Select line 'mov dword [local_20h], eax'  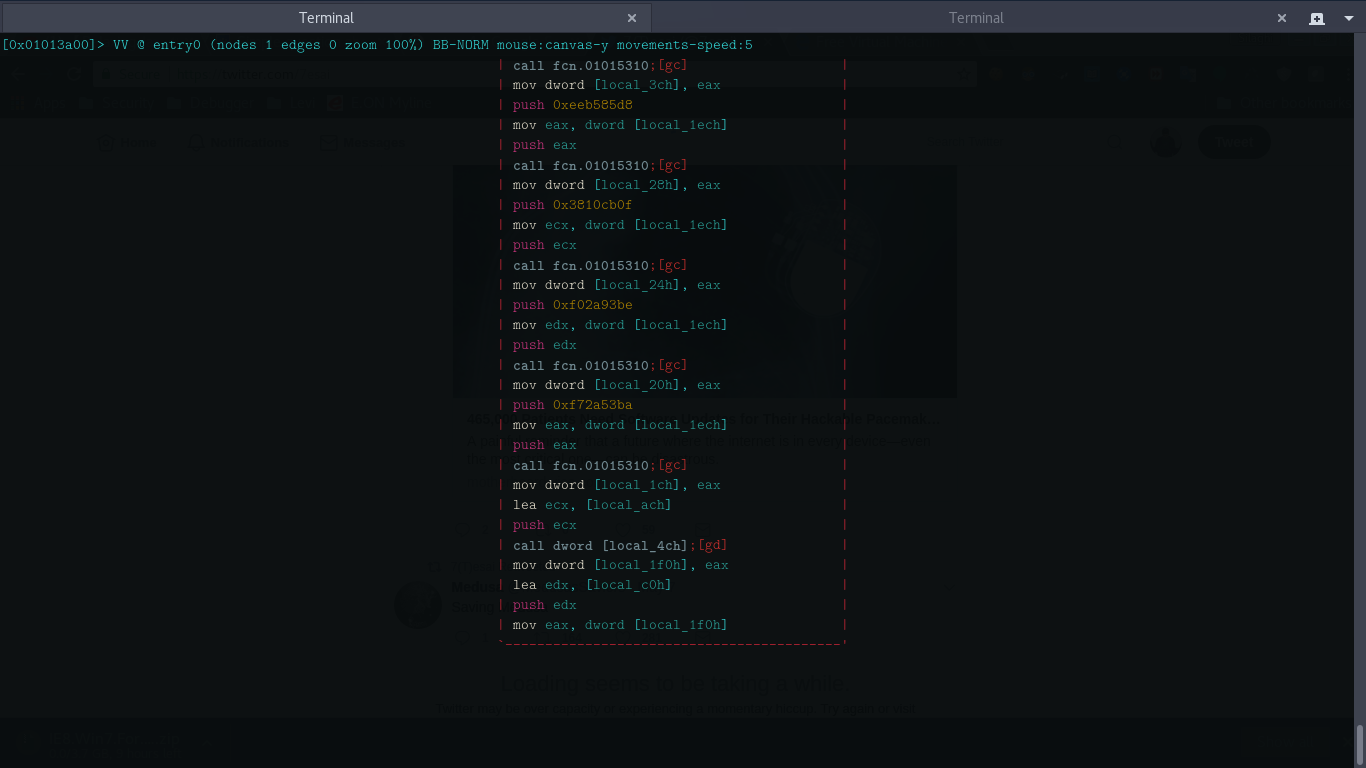[617, 385]
